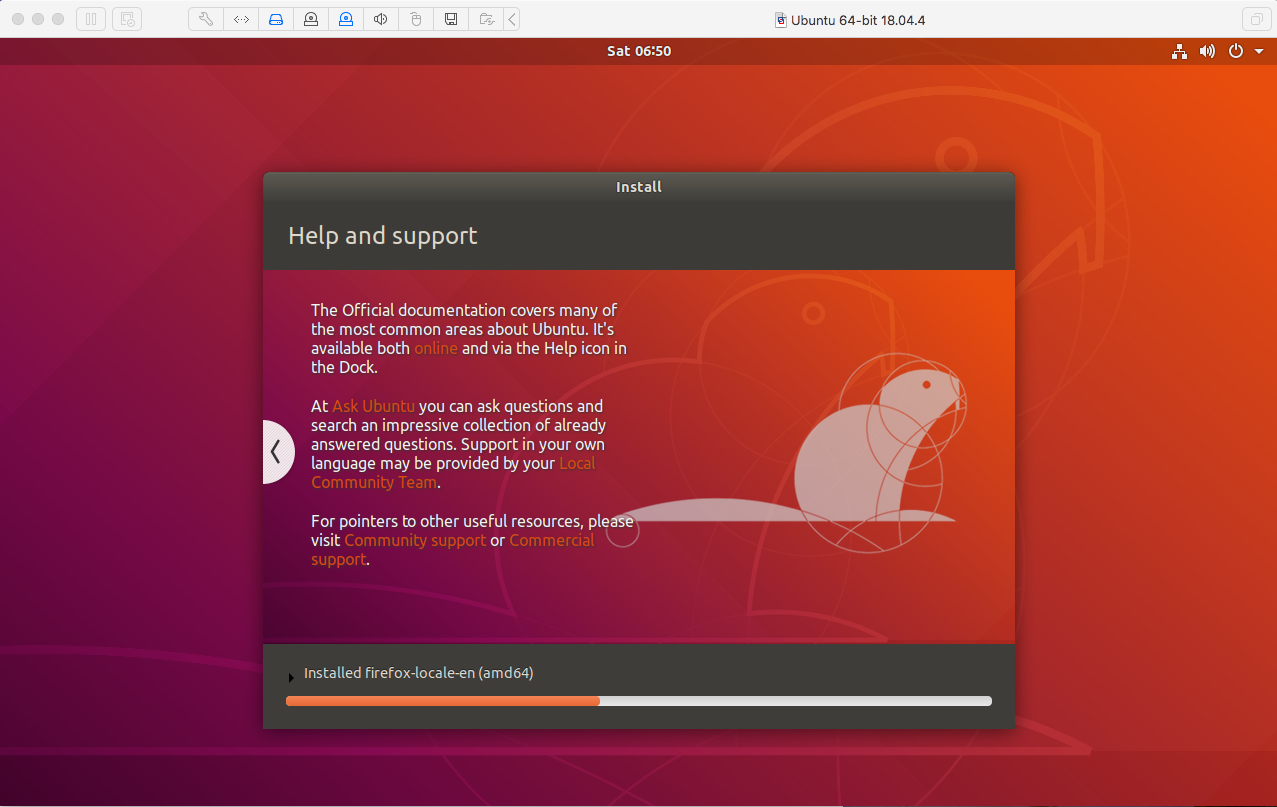Click the installation progress bar
This screenshot has width=1277, height=807.
click(x=639, y=701)
